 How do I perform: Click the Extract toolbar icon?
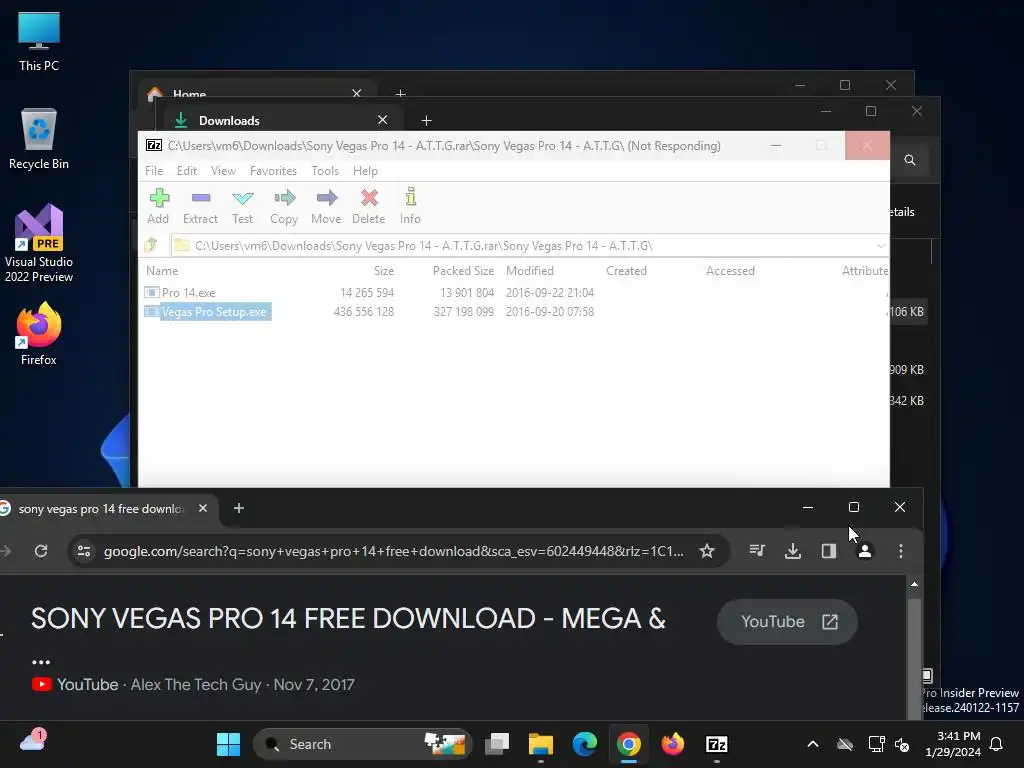(200, 206)
